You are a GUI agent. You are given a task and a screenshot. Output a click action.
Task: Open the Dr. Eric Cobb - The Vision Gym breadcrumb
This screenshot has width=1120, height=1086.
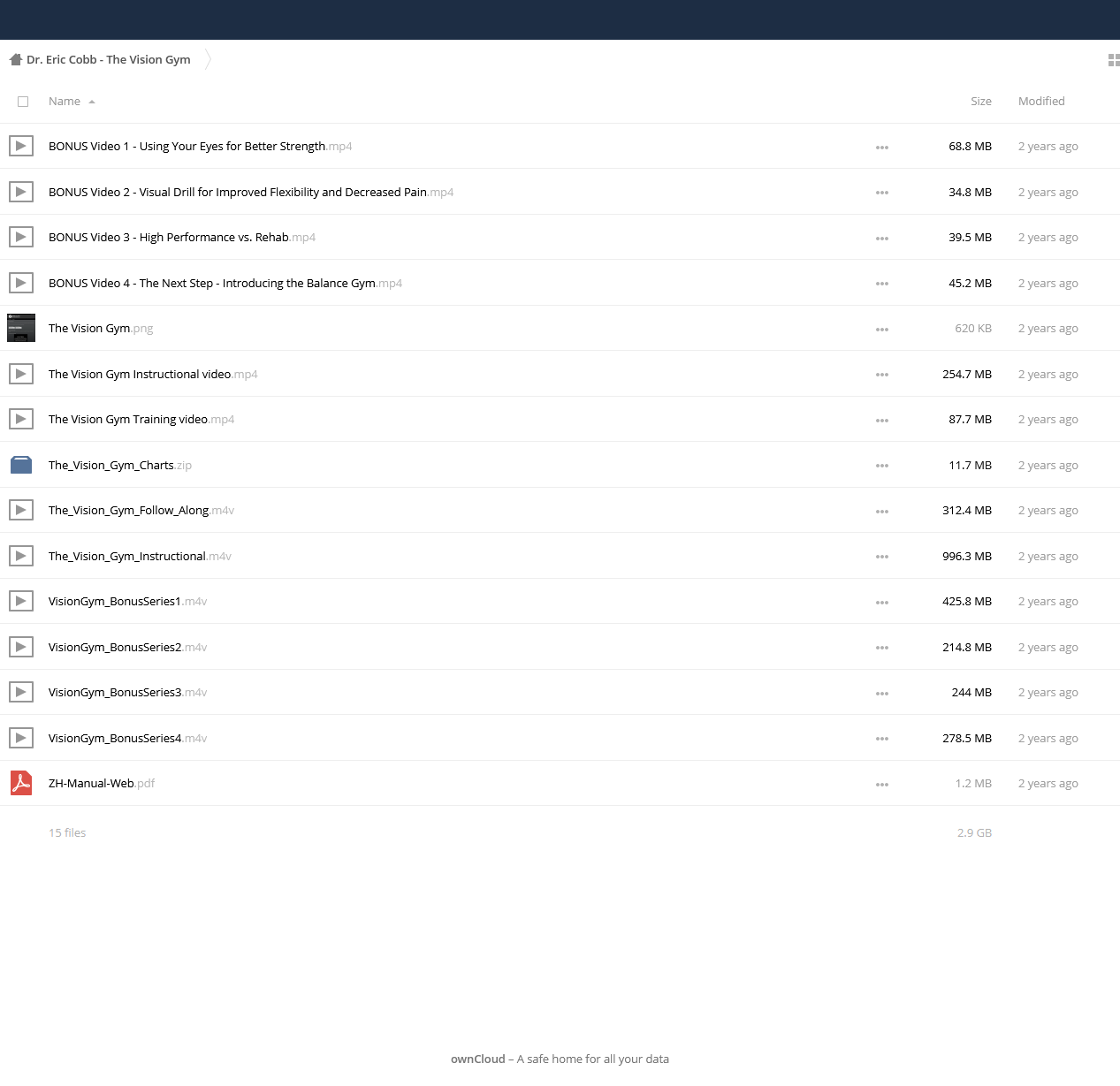(109, 60)
